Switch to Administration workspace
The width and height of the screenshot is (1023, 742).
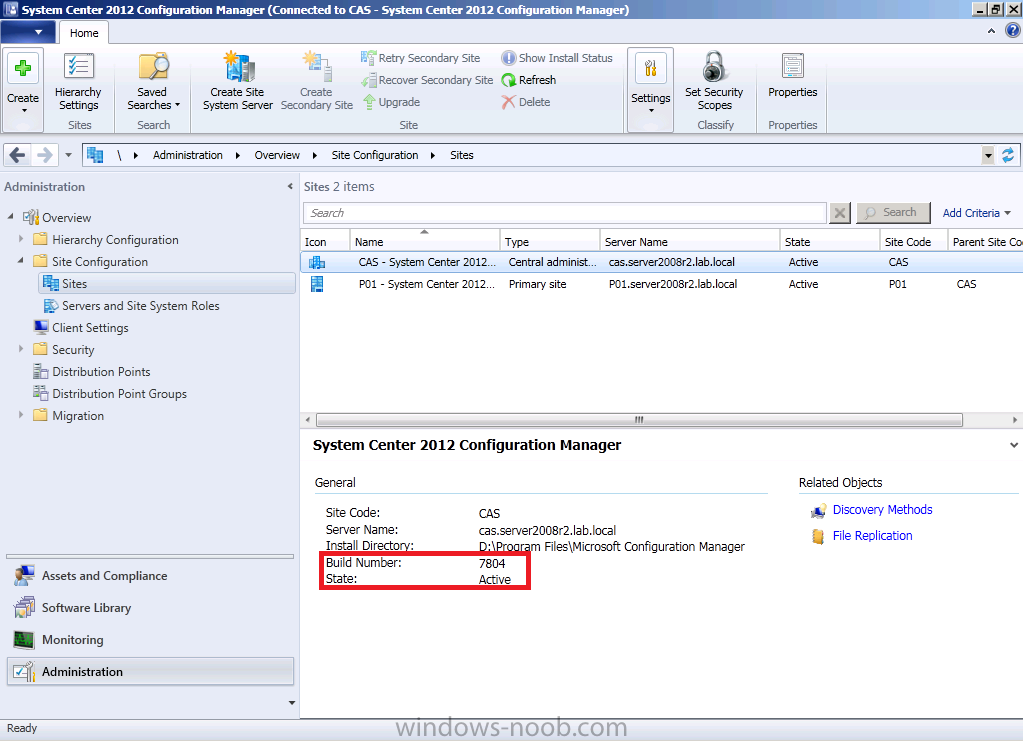point(150,672)
